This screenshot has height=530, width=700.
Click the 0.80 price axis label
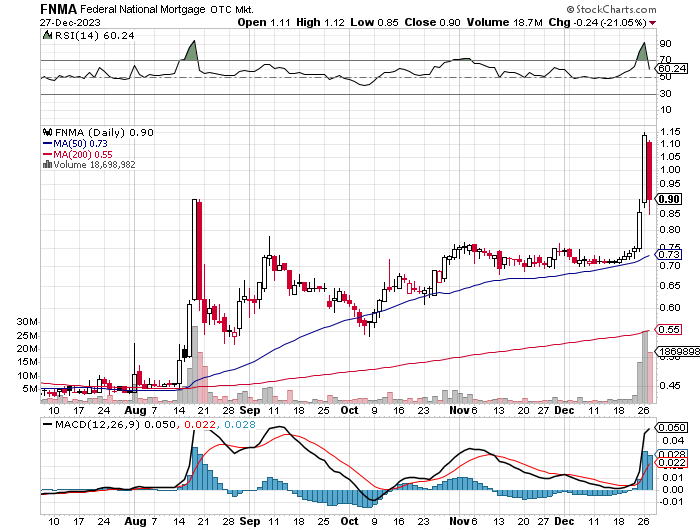(670, 230)
